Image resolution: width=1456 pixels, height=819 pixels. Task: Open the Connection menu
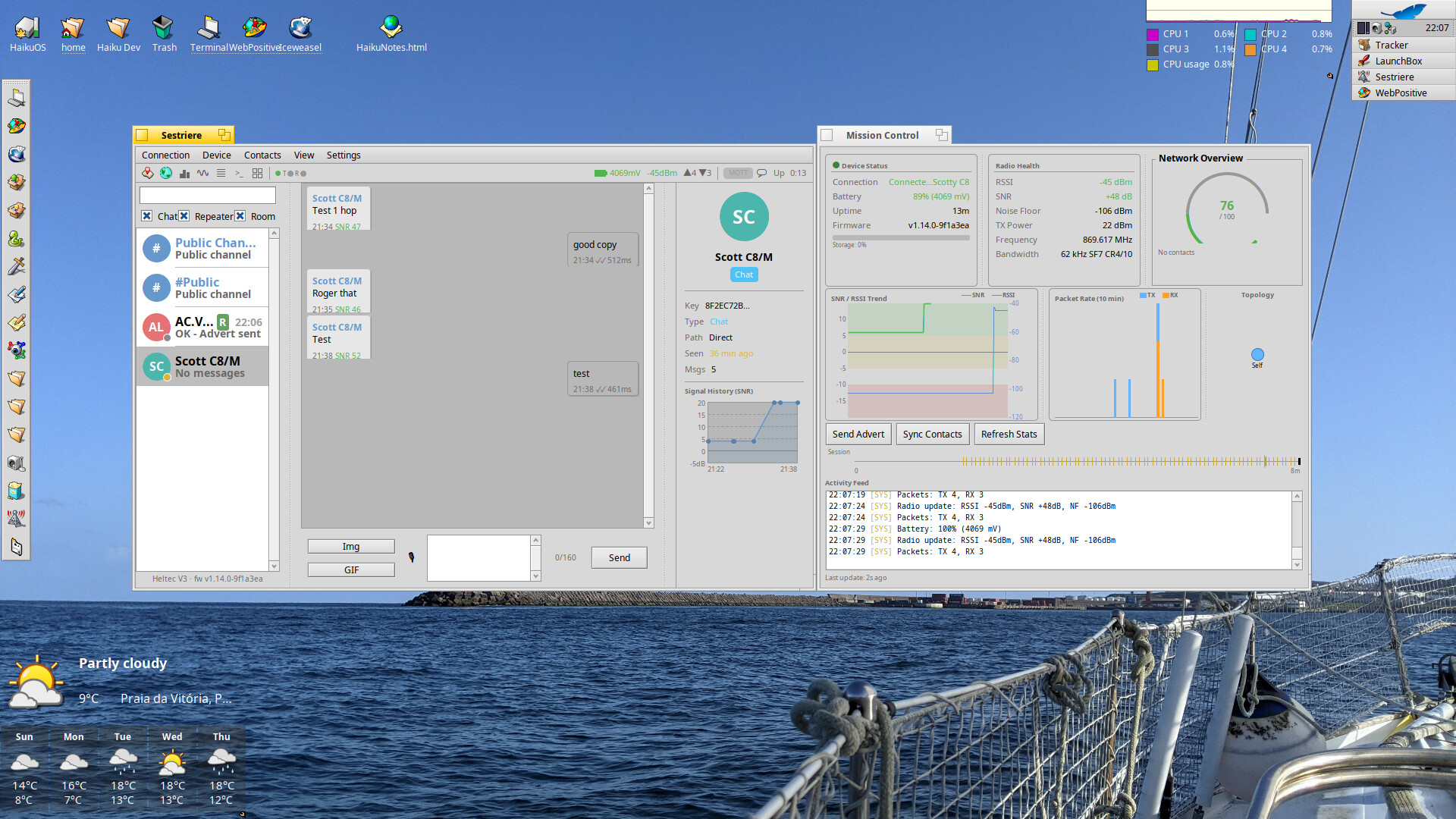[x=165, y=155]
